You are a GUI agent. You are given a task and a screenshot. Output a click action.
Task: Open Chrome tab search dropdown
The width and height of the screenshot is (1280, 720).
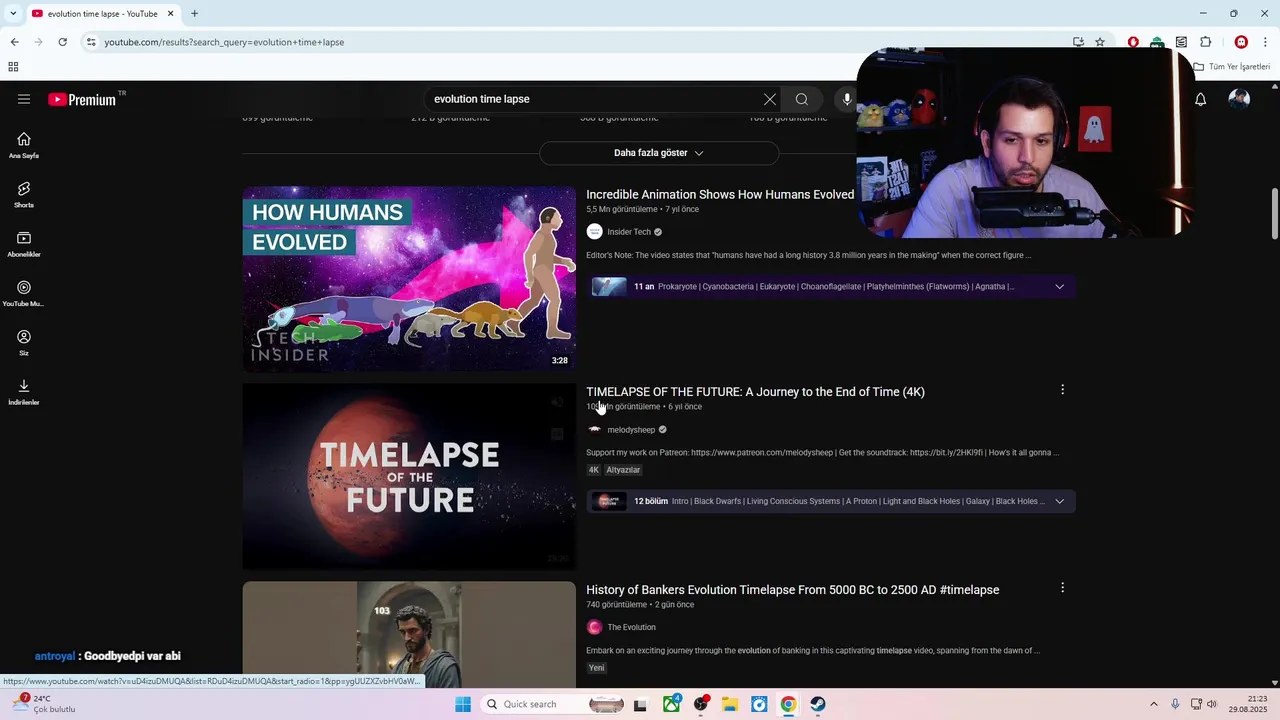point(13,13)
